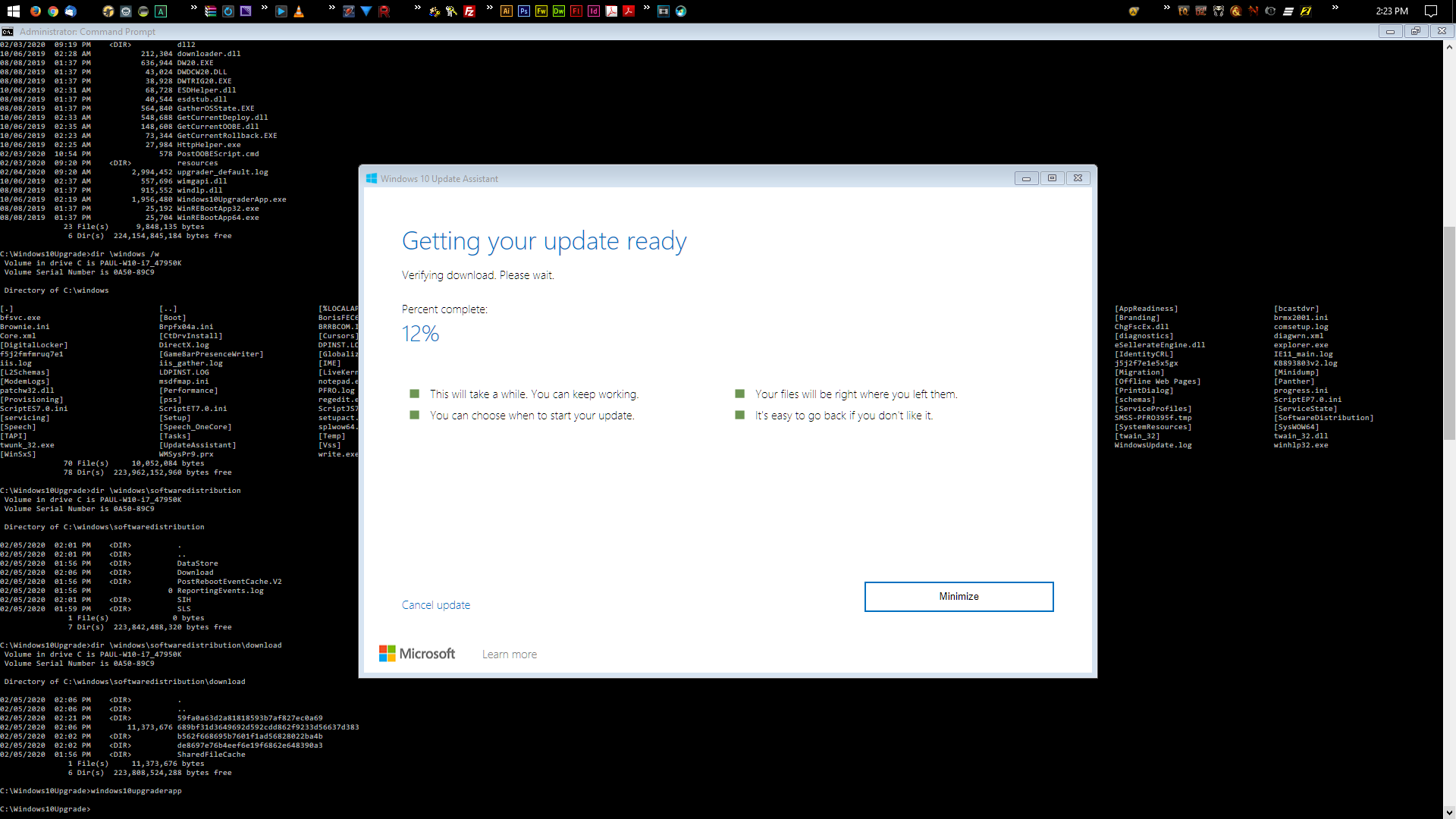The image size is (1456, 819).
Task: Launch Adobe Flash icon
Action: coord(576,11)
